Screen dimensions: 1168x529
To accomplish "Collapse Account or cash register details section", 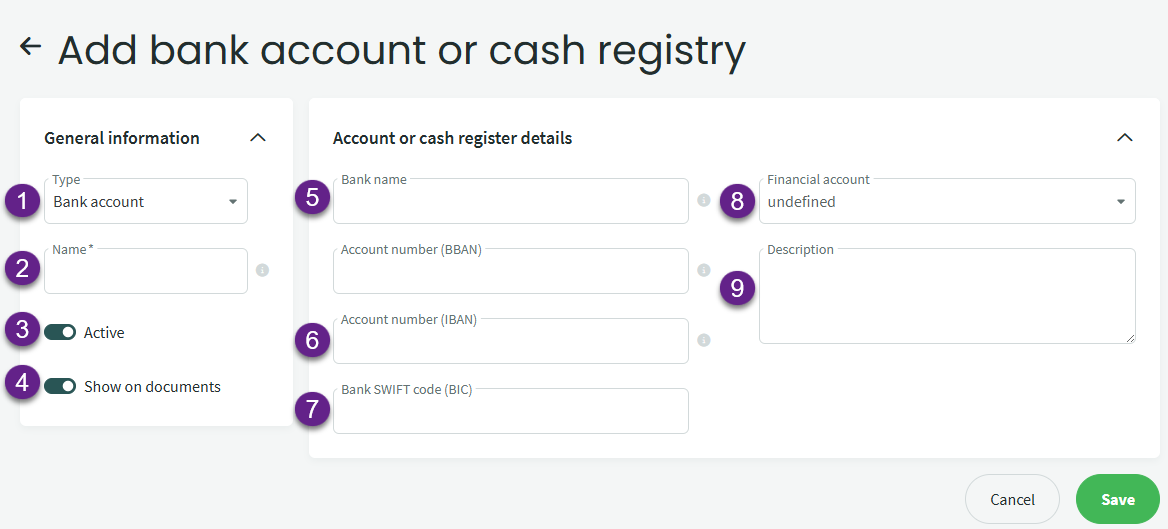I will click(1124, 137).
